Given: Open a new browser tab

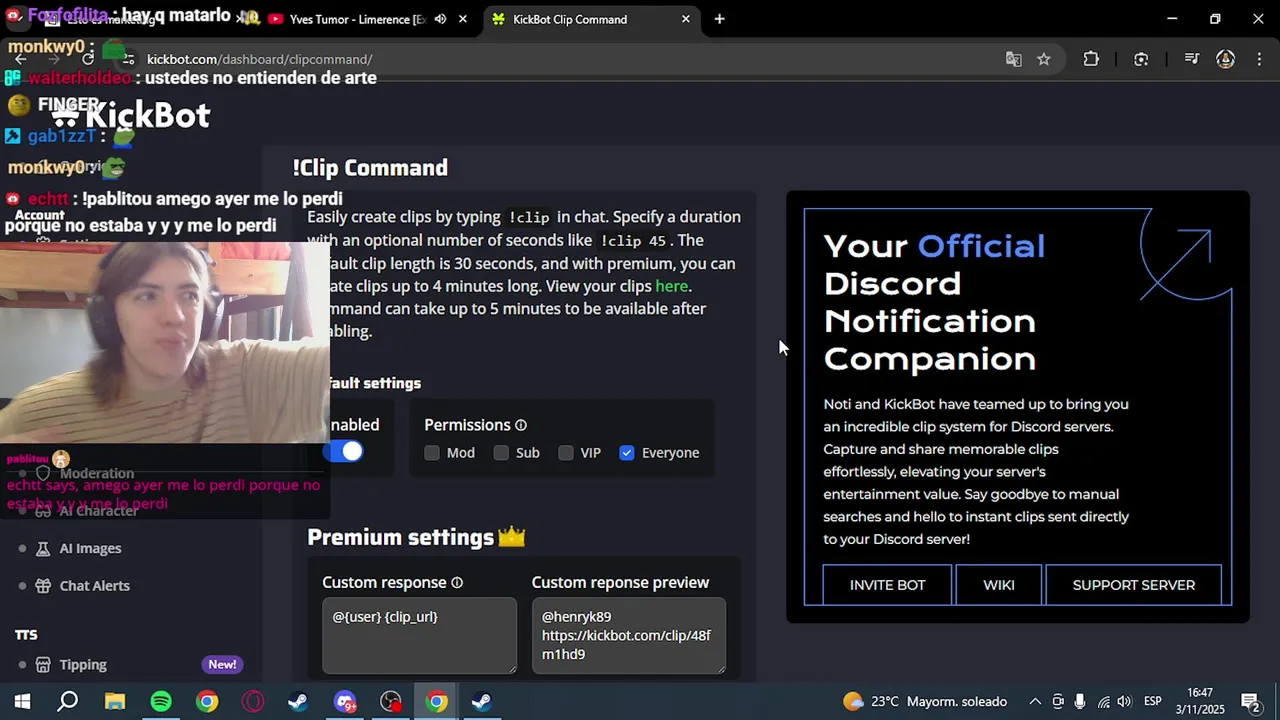Looking at the screenshot, I should (719, 19).
